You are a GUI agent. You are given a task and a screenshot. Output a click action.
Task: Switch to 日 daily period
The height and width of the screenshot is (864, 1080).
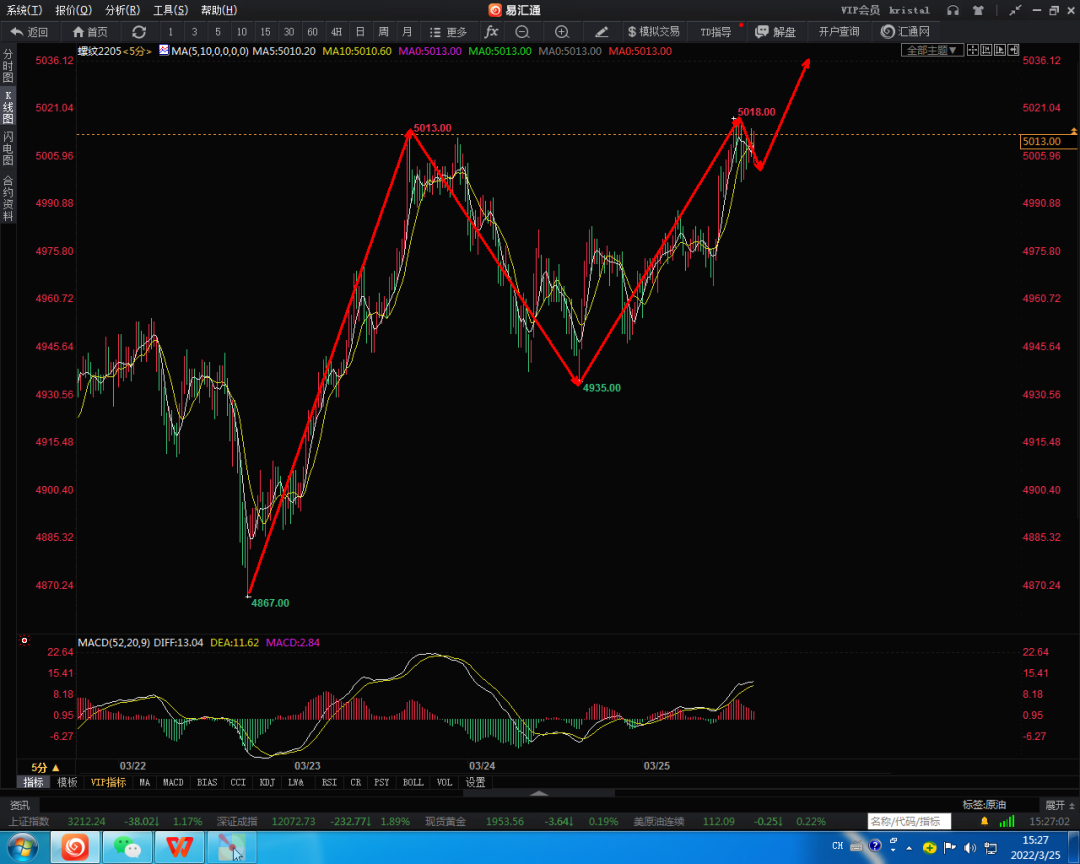(x=360, y=32)
